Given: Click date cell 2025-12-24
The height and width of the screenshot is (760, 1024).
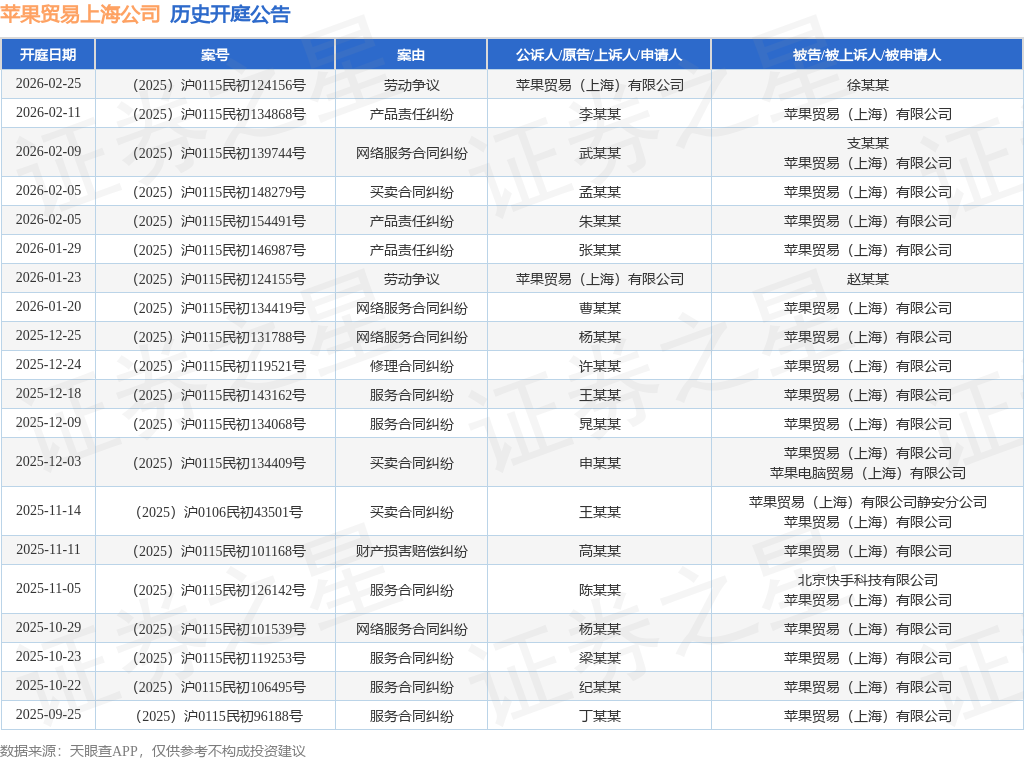Looking at the screenshot, I should point(48,364).
